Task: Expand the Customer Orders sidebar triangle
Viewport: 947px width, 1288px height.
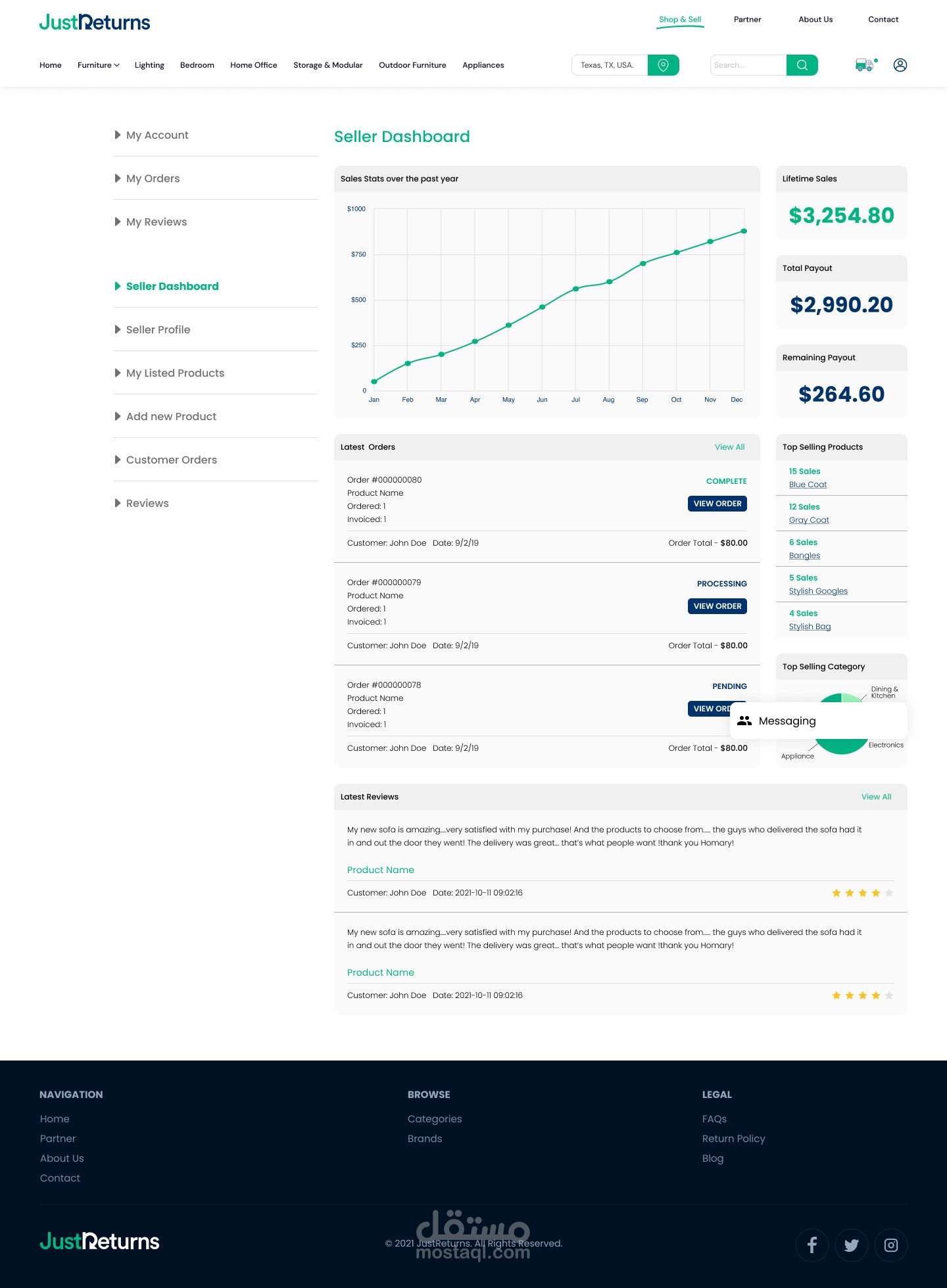Action: 118,460
